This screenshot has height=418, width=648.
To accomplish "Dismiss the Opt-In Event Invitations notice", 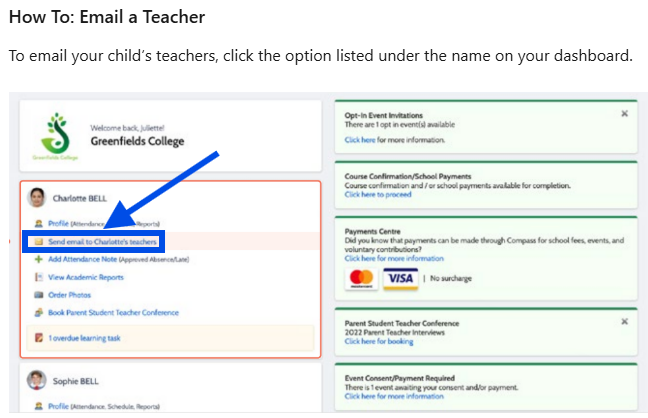I will click(624, 114).
